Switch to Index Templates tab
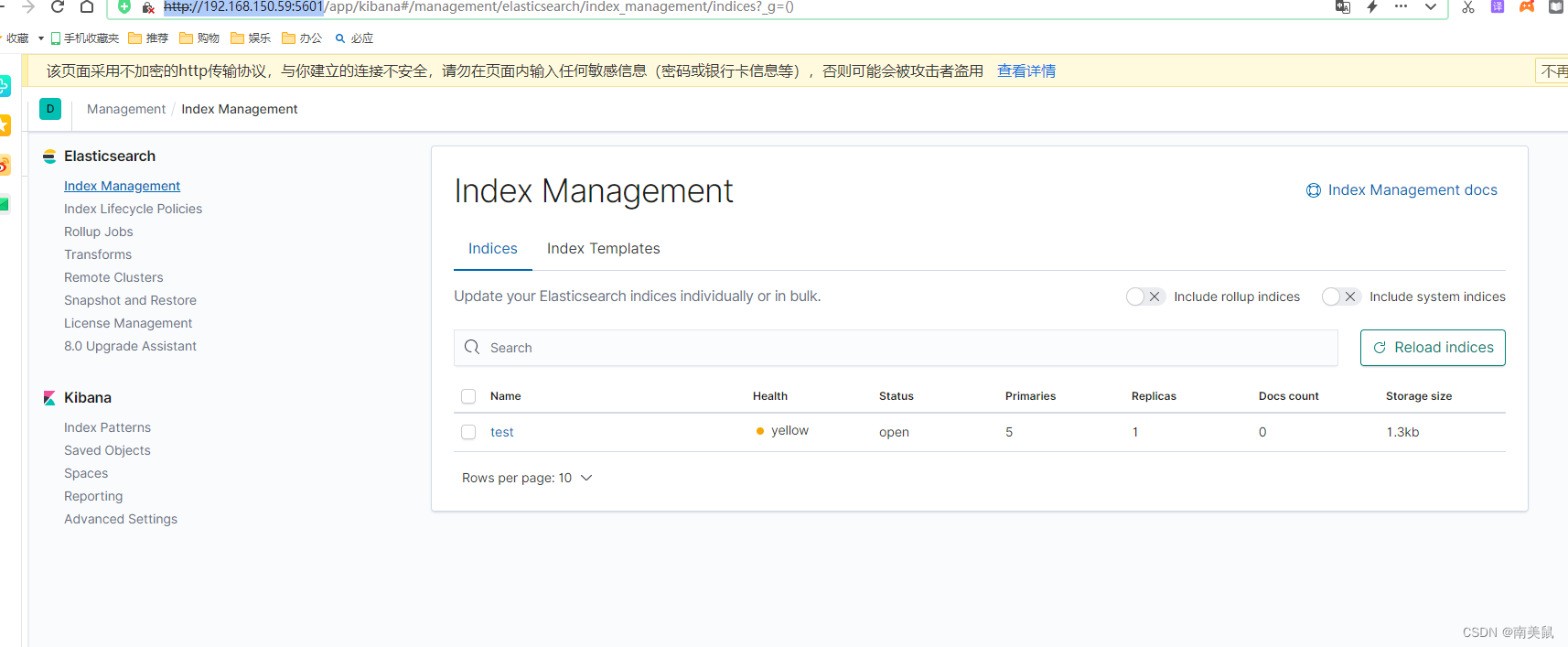This screenshot has width=1568, height=647. pos(604,249)
